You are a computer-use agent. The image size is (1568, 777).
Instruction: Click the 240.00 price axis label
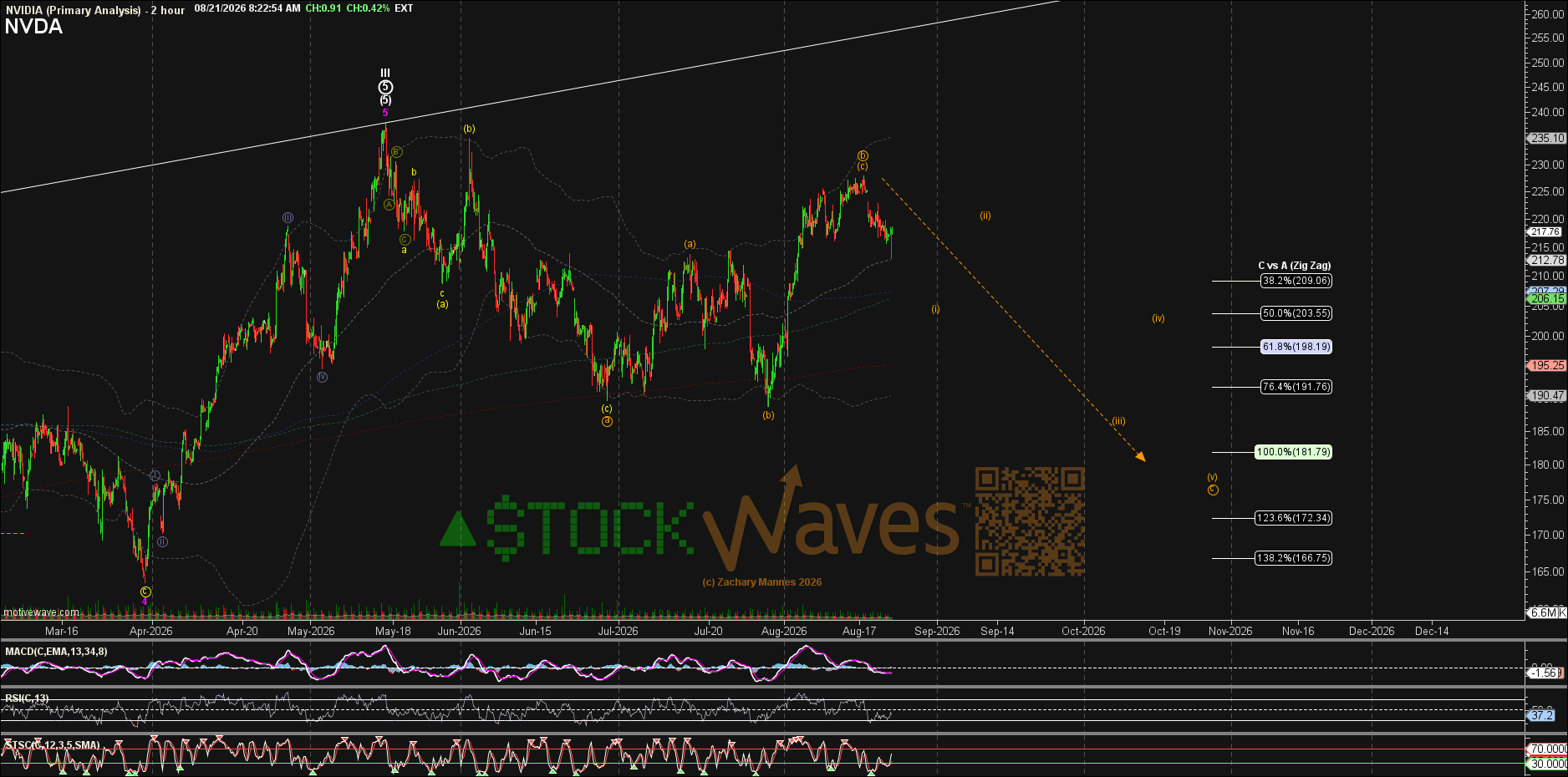1548,112
